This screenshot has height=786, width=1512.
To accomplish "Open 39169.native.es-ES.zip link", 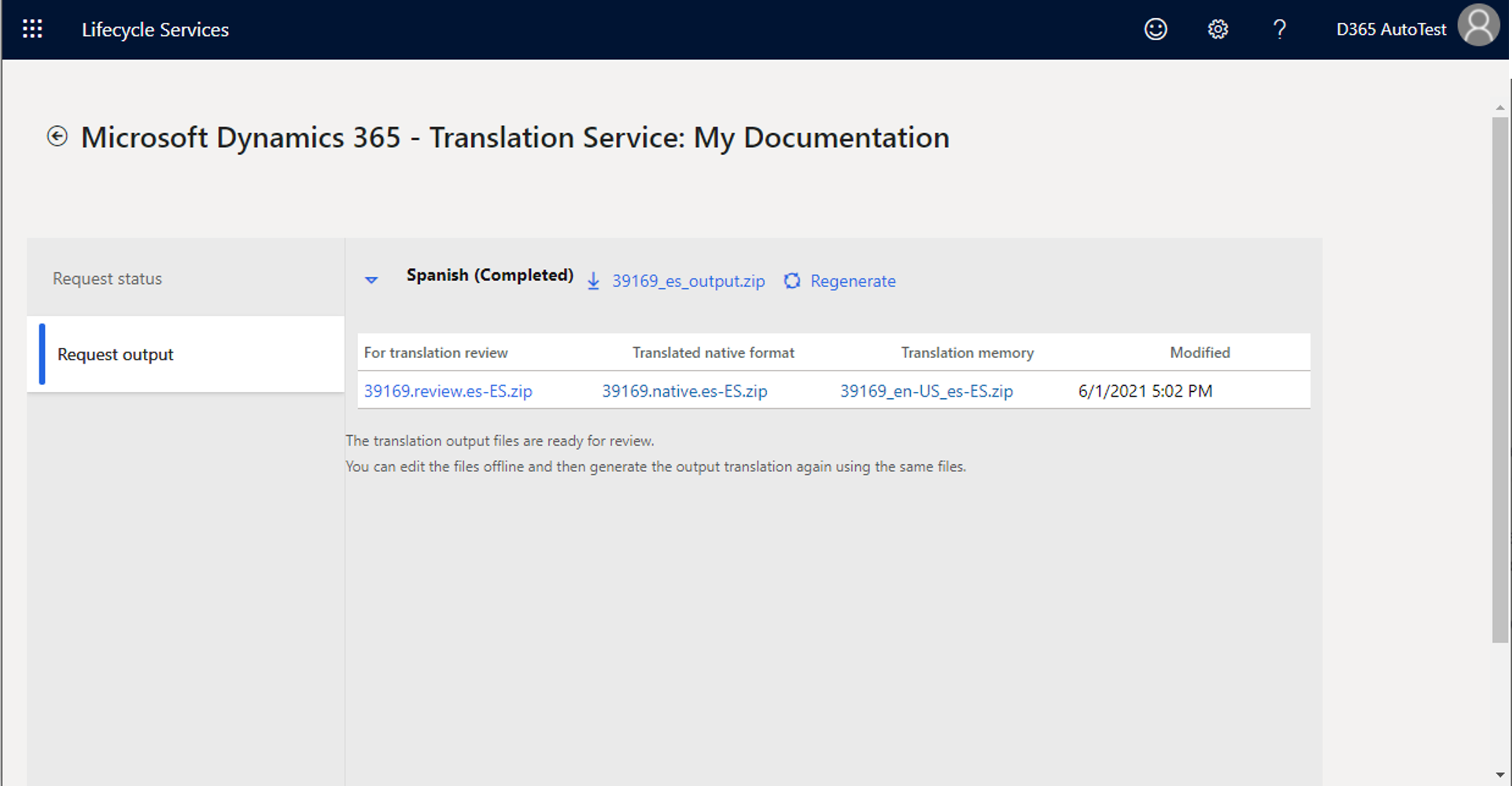I will click(684, 391).
